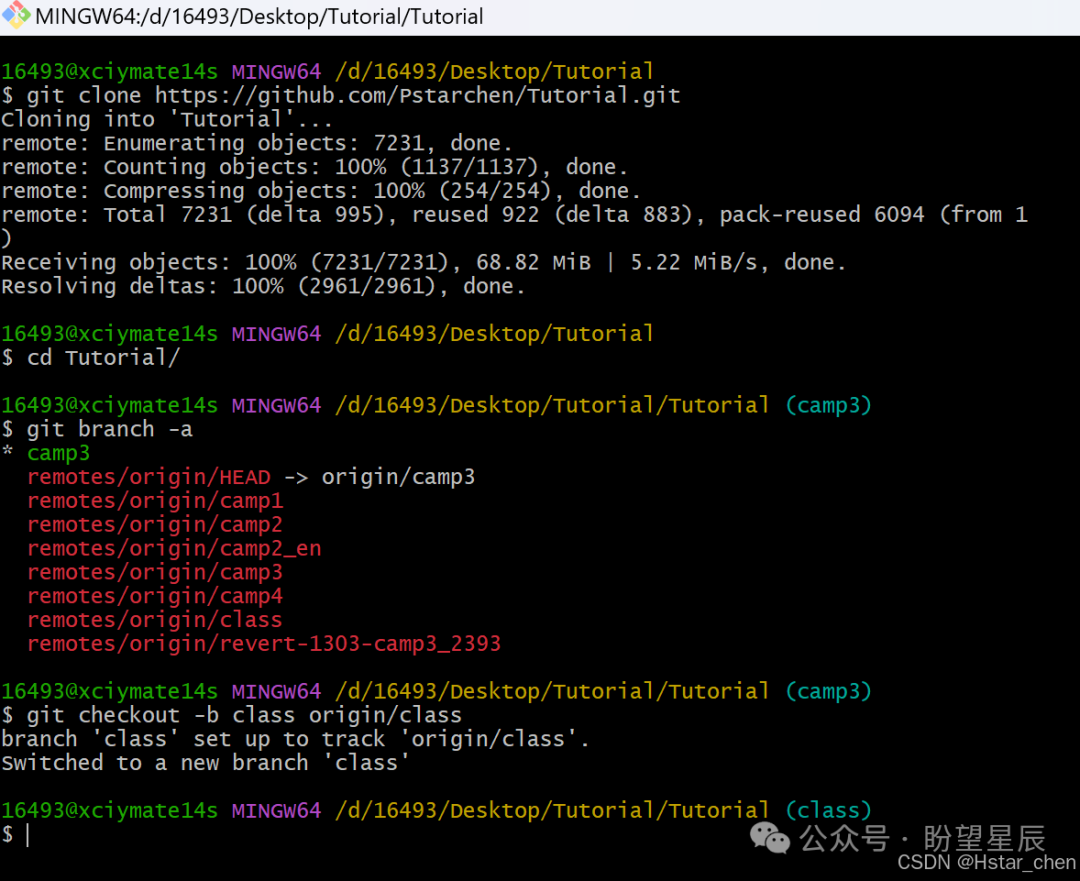Click the "remotes/origin/revert-1303-camp3_2393" branch
The width and height of the screenshot is (1080, 881).
point(264,644)
